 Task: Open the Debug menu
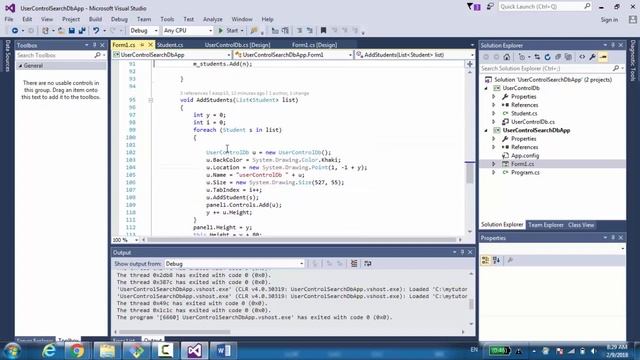(x=119, y=19)
